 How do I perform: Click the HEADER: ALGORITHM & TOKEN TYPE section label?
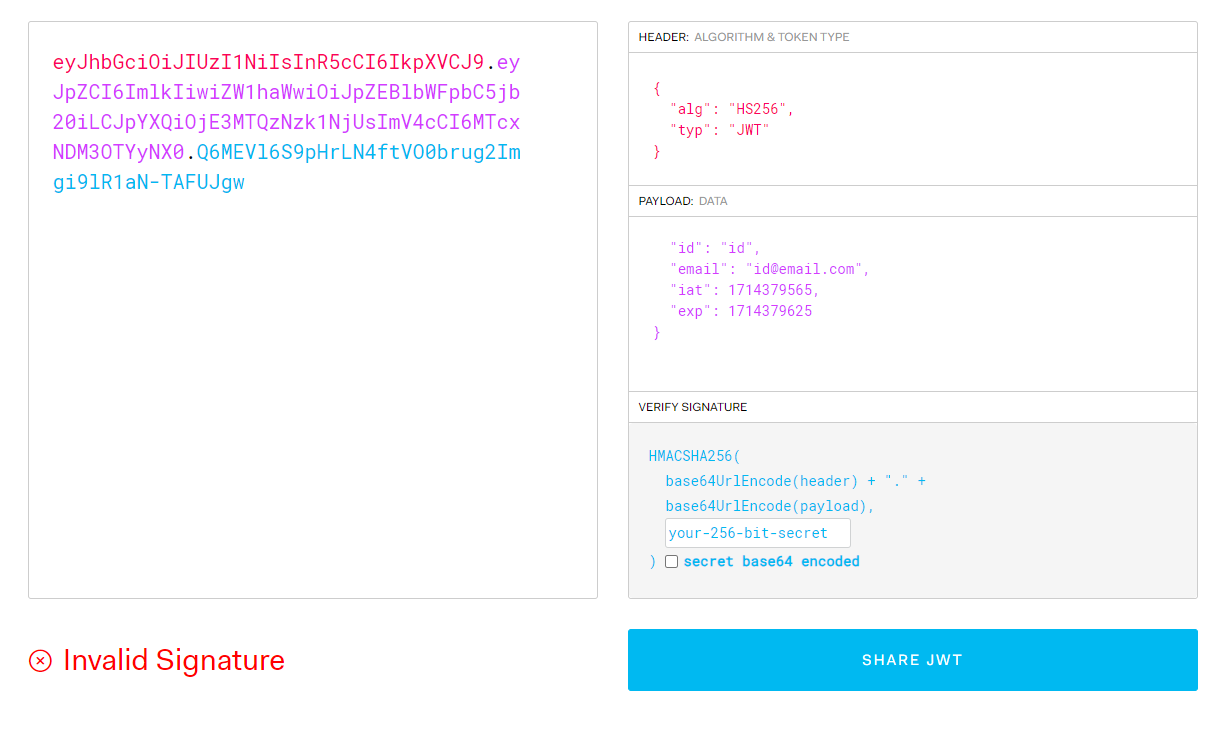(x=744, y=36)
